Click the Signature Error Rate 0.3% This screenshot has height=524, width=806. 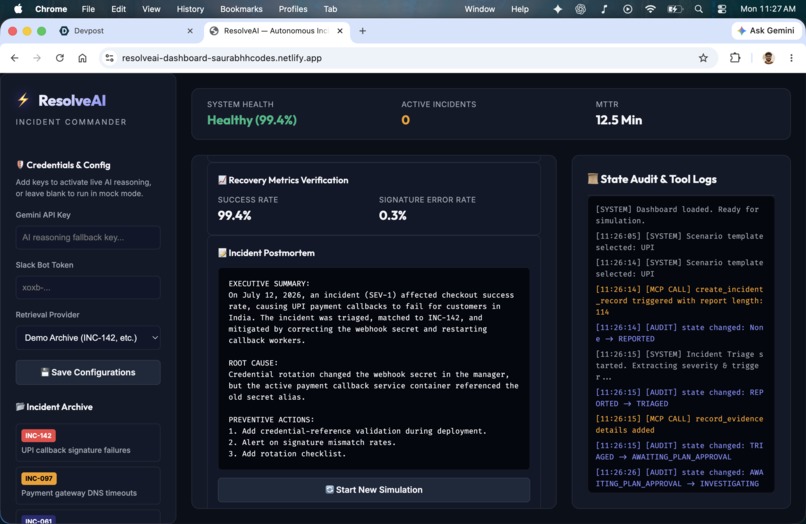(x=393, y=215)
